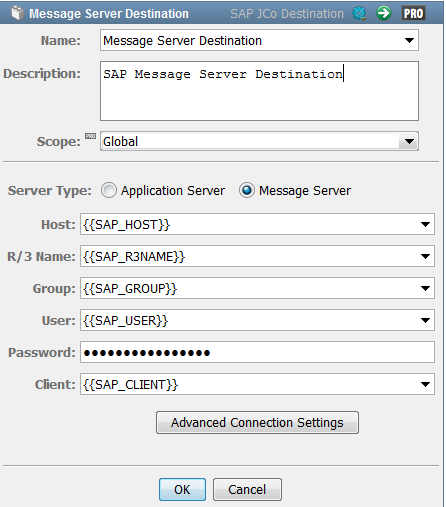This screenshot has width=446, height=507.
Task: Click the small PRO tag beside Scope
Action: pos(90,136)
